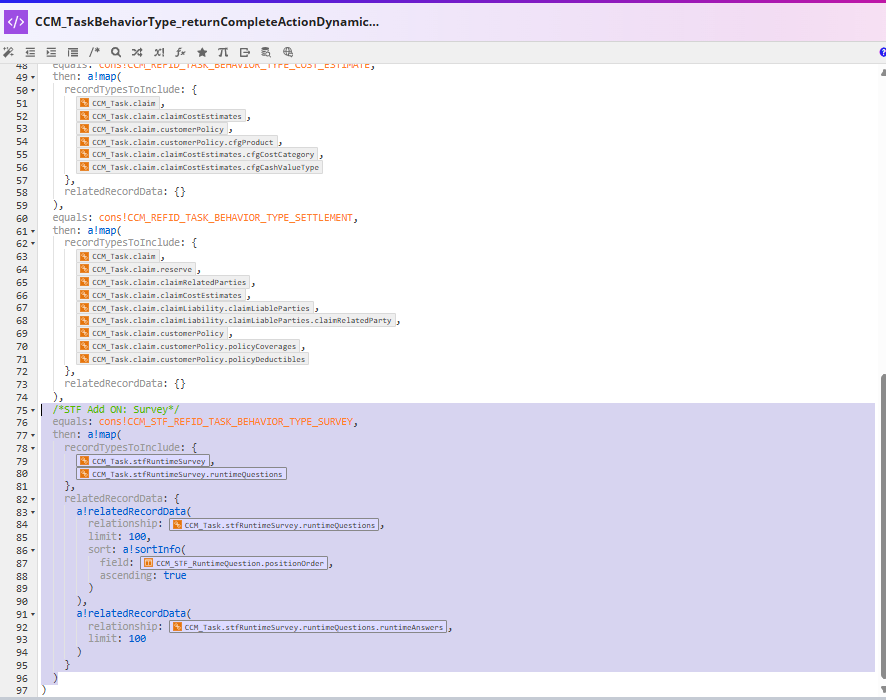Click the vertical scrollbar thumb of editor
This screenshot has width=886, height=700.
pos(883,525)
